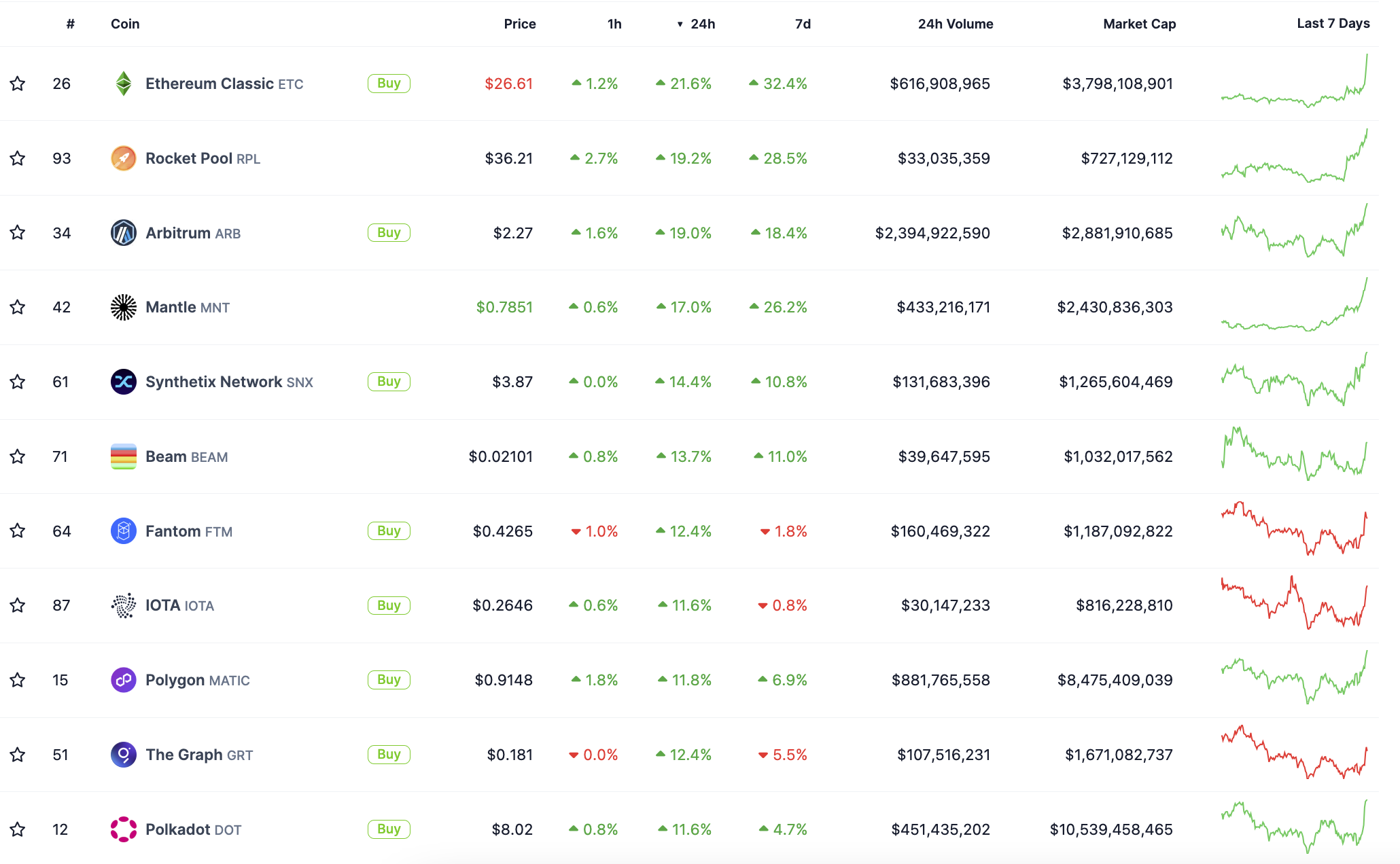Favorite Ethereum Classic with the star
This screenshot has width=1400, height=864.
point(18,84)
